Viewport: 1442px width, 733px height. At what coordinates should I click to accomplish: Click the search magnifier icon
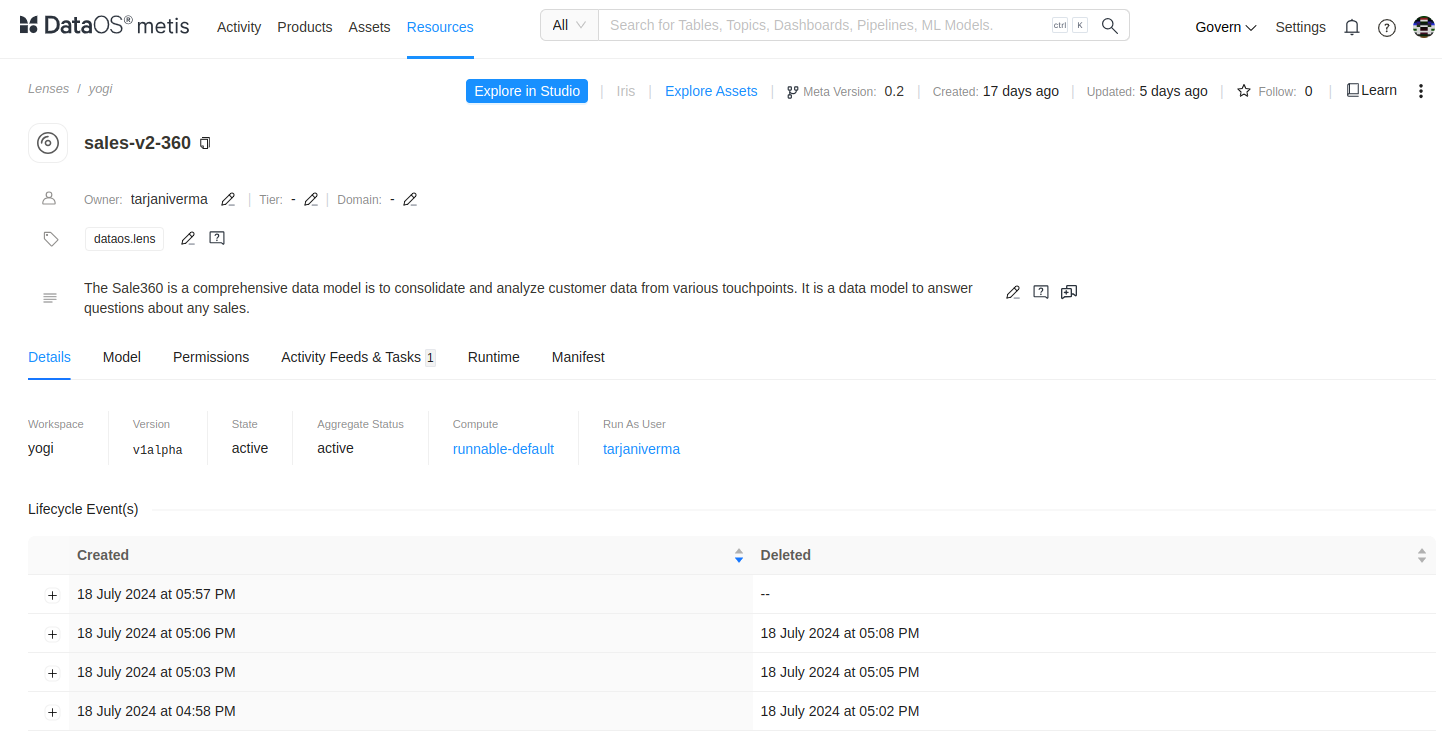pyautogui.click(x=1109, y=25)
